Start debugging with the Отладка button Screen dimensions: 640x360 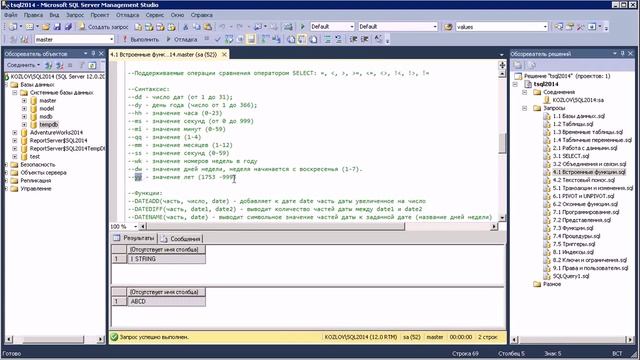pyautogui.click(x=182, y=39)
